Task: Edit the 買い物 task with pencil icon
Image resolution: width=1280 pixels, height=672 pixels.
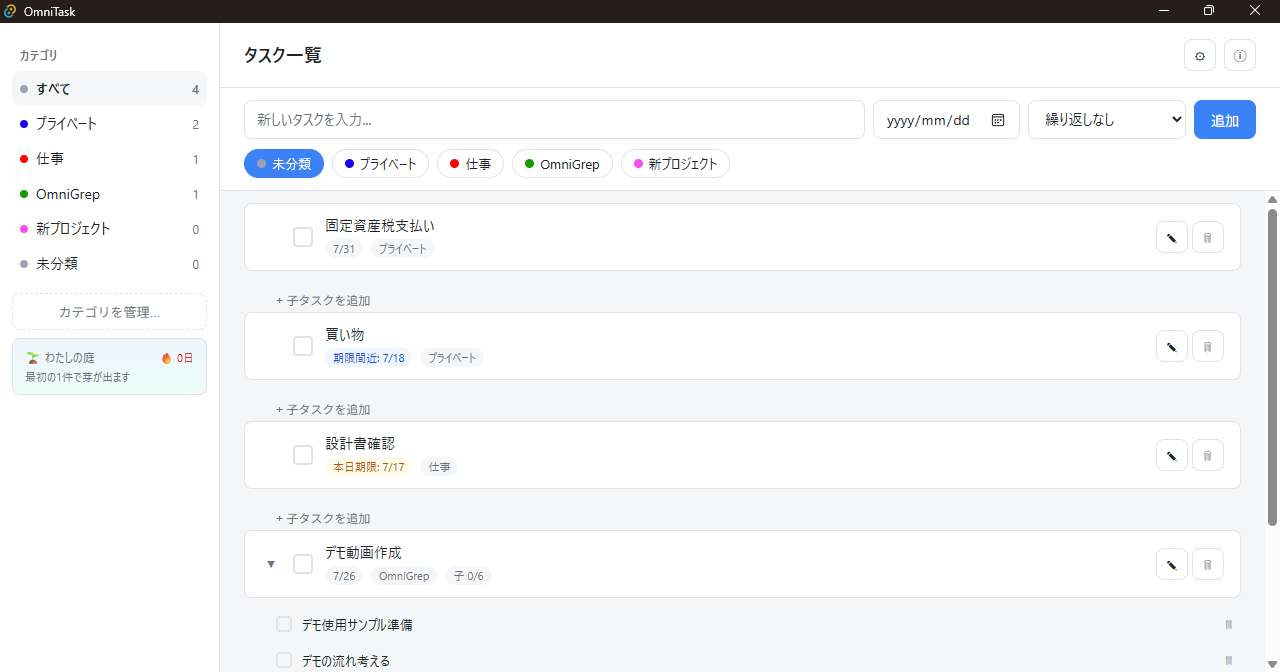Action: coord(1172,346)
